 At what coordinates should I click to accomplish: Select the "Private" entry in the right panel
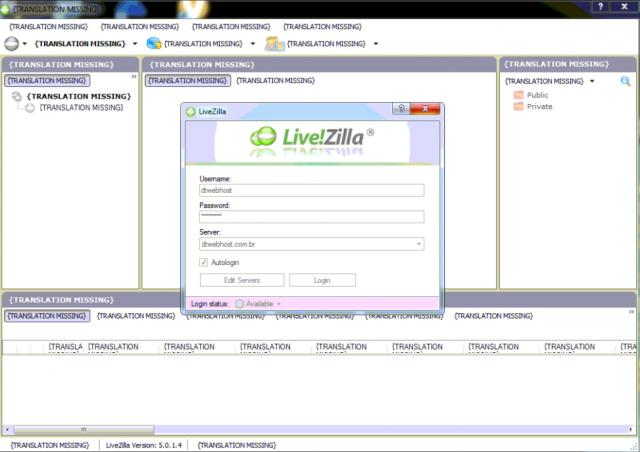(540, 107)
